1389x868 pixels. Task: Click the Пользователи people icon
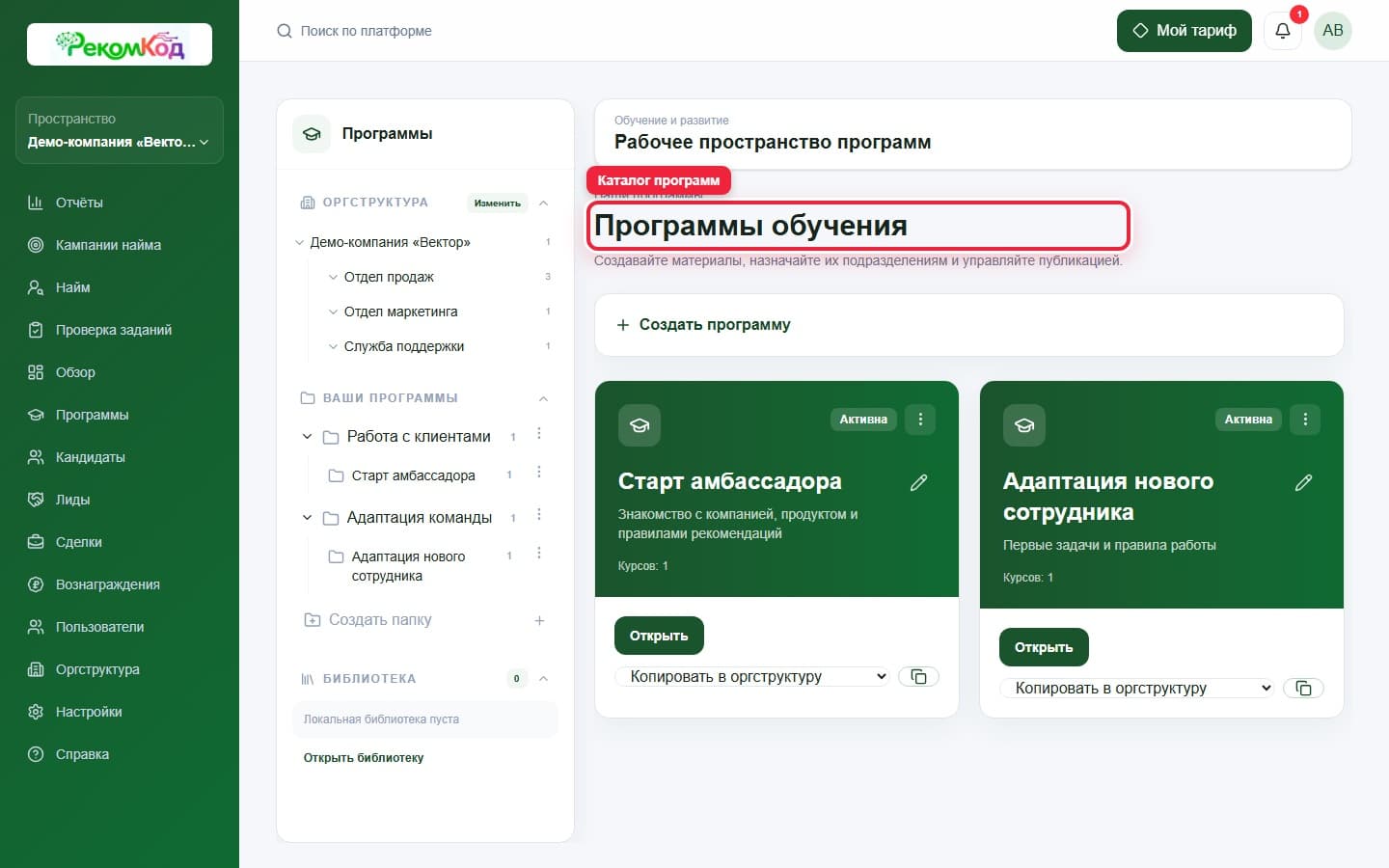pos(36,627)
